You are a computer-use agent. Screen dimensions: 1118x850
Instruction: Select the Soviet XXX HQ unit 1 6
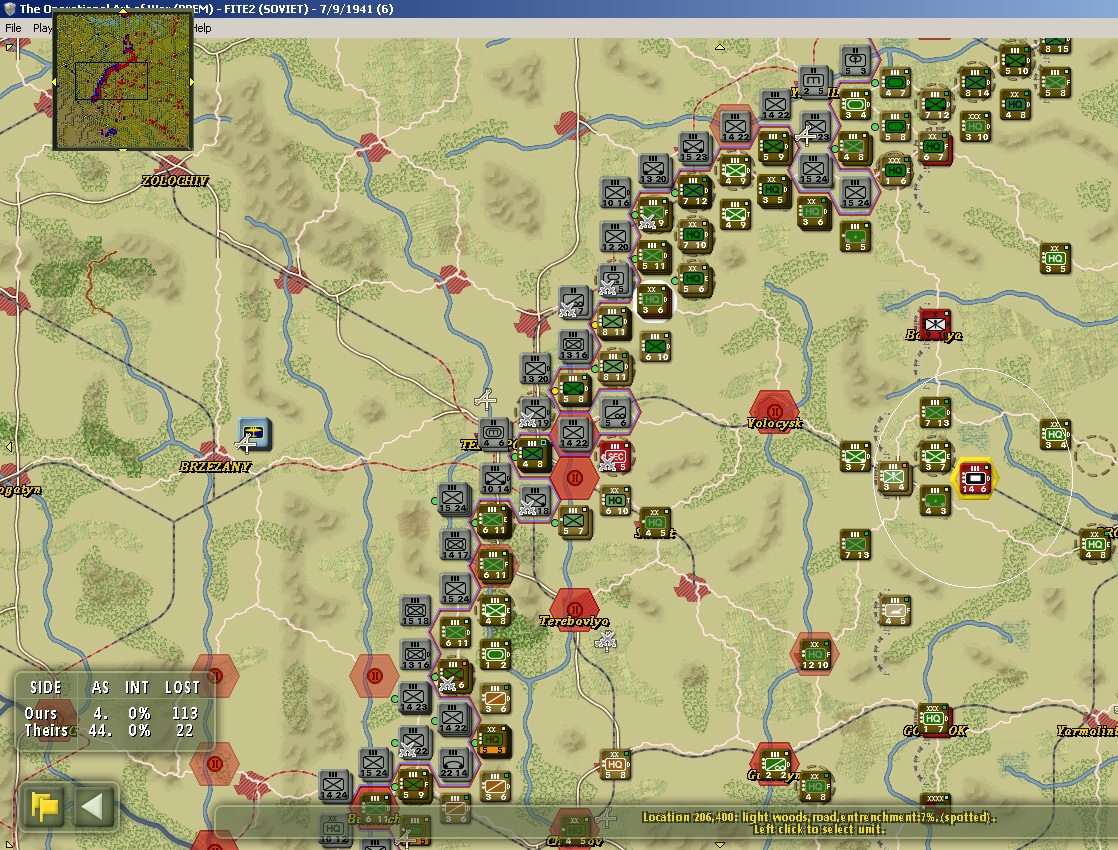click(x=895, y=171)
